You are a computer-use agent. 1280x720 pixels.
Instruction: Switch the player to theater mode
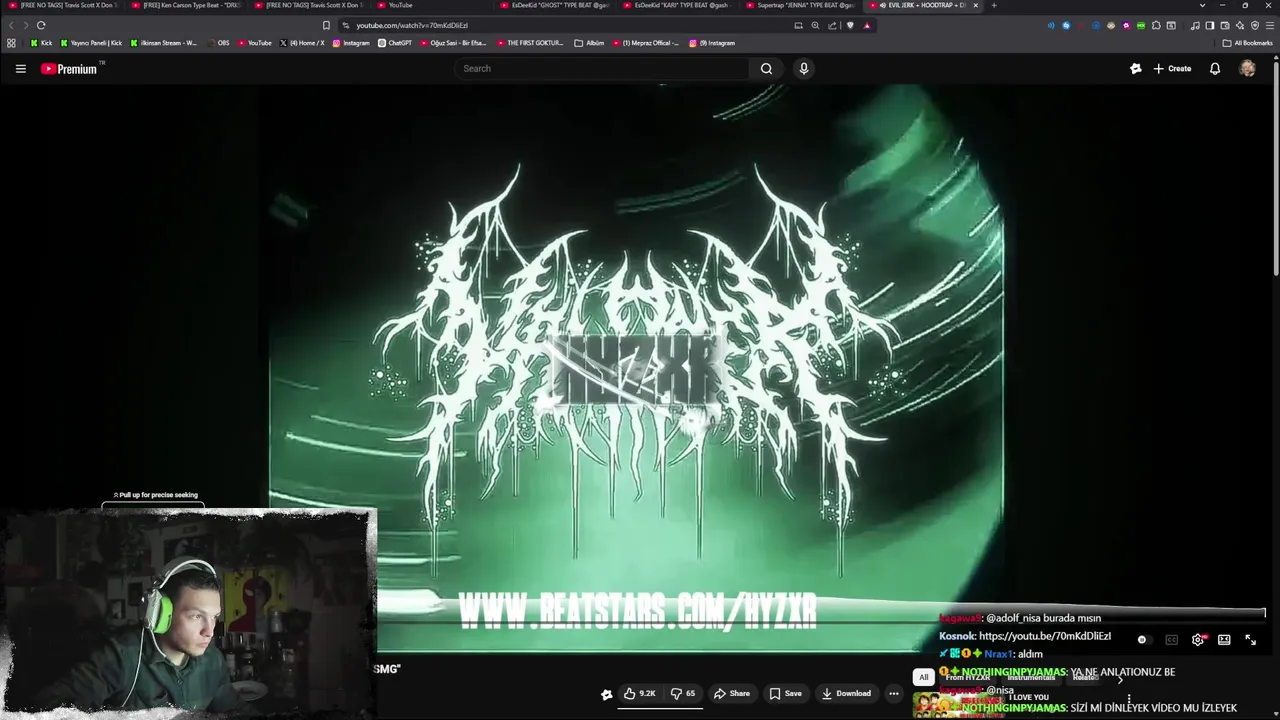pyautogui.click(x=1224, y=640)
